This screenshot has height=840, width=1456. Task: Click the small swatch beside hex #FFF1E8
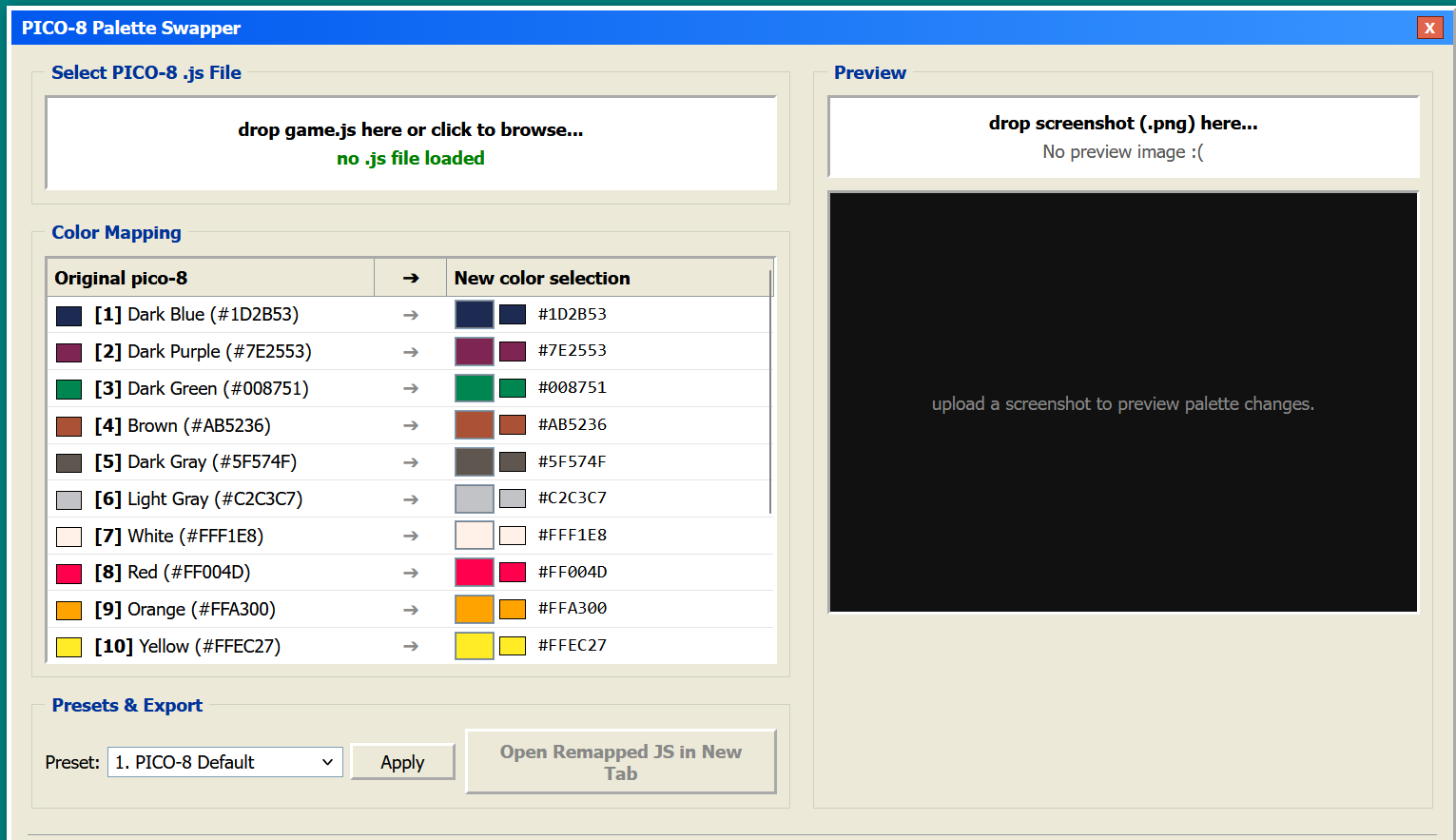coord(513,536)
